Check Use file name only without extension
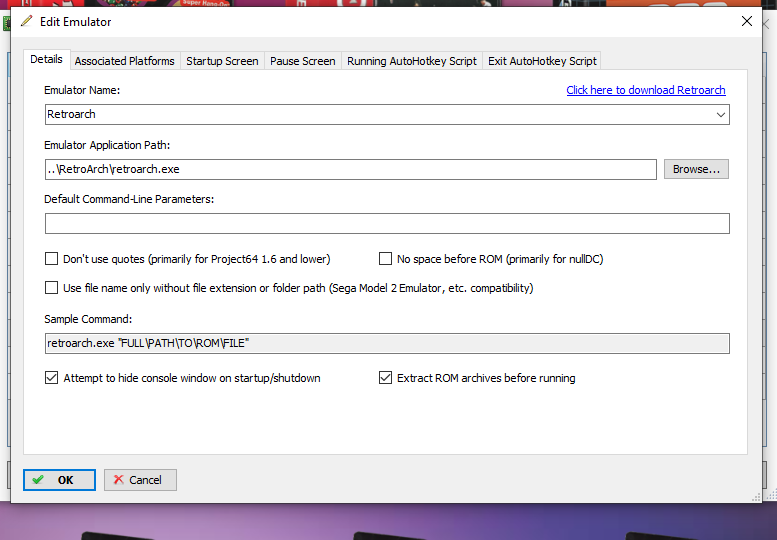The height and width of the screenshot is (540, 777). tap(52, 288)
